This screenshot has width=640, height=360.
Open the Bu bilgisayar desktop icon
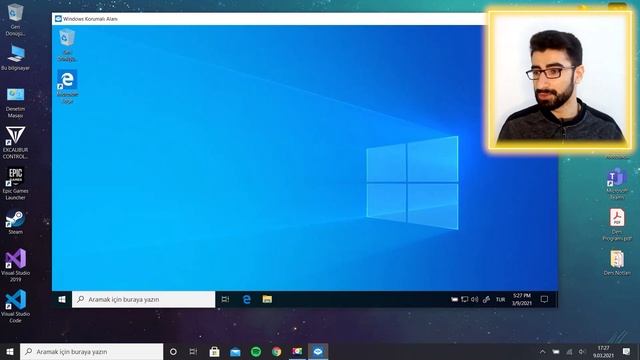15,58
